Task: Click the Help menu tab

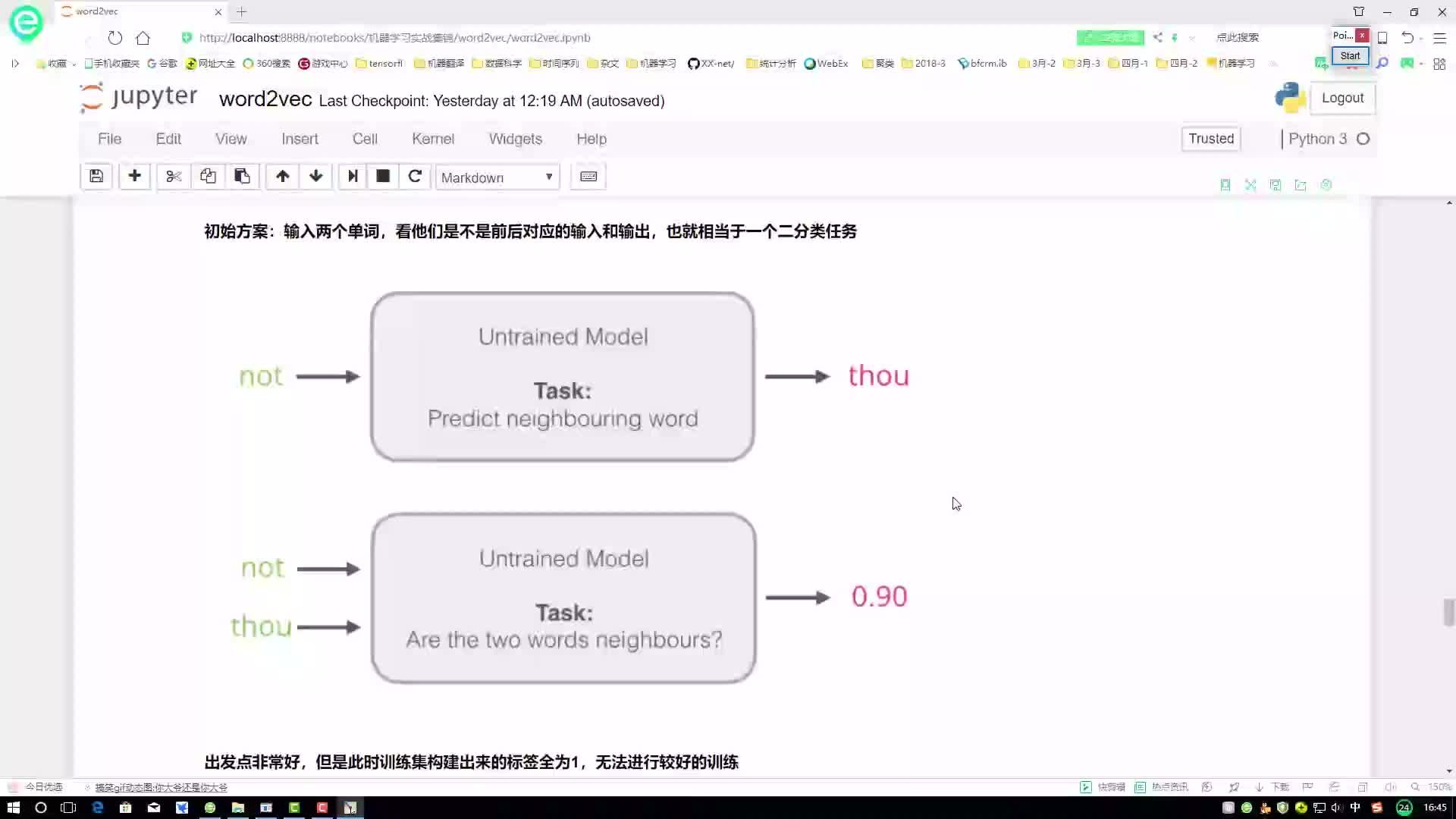Action: click(x=592, y=139)
